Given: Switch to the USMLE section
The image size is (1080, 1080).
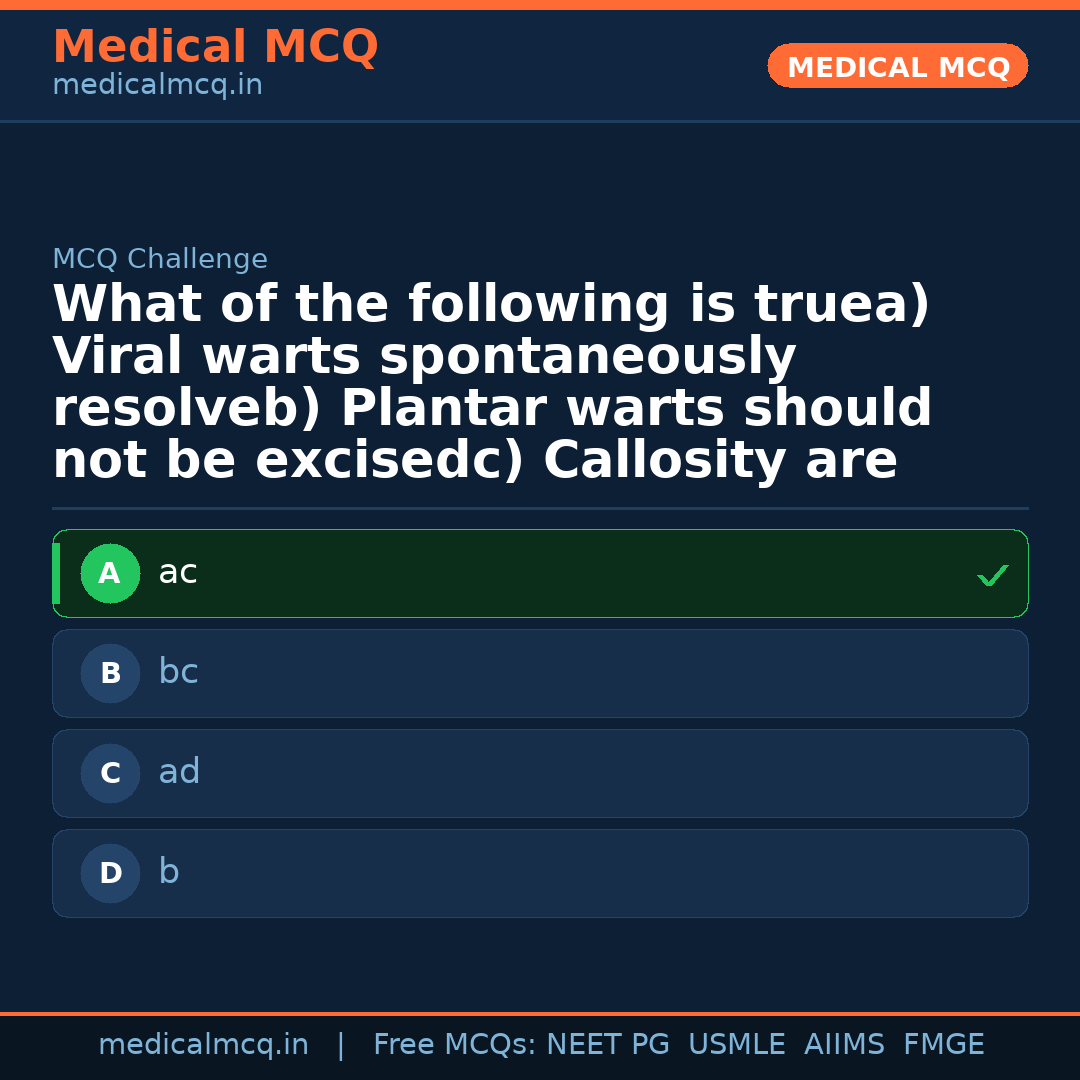Looking at the screenshot, I should pos(737,1044).
